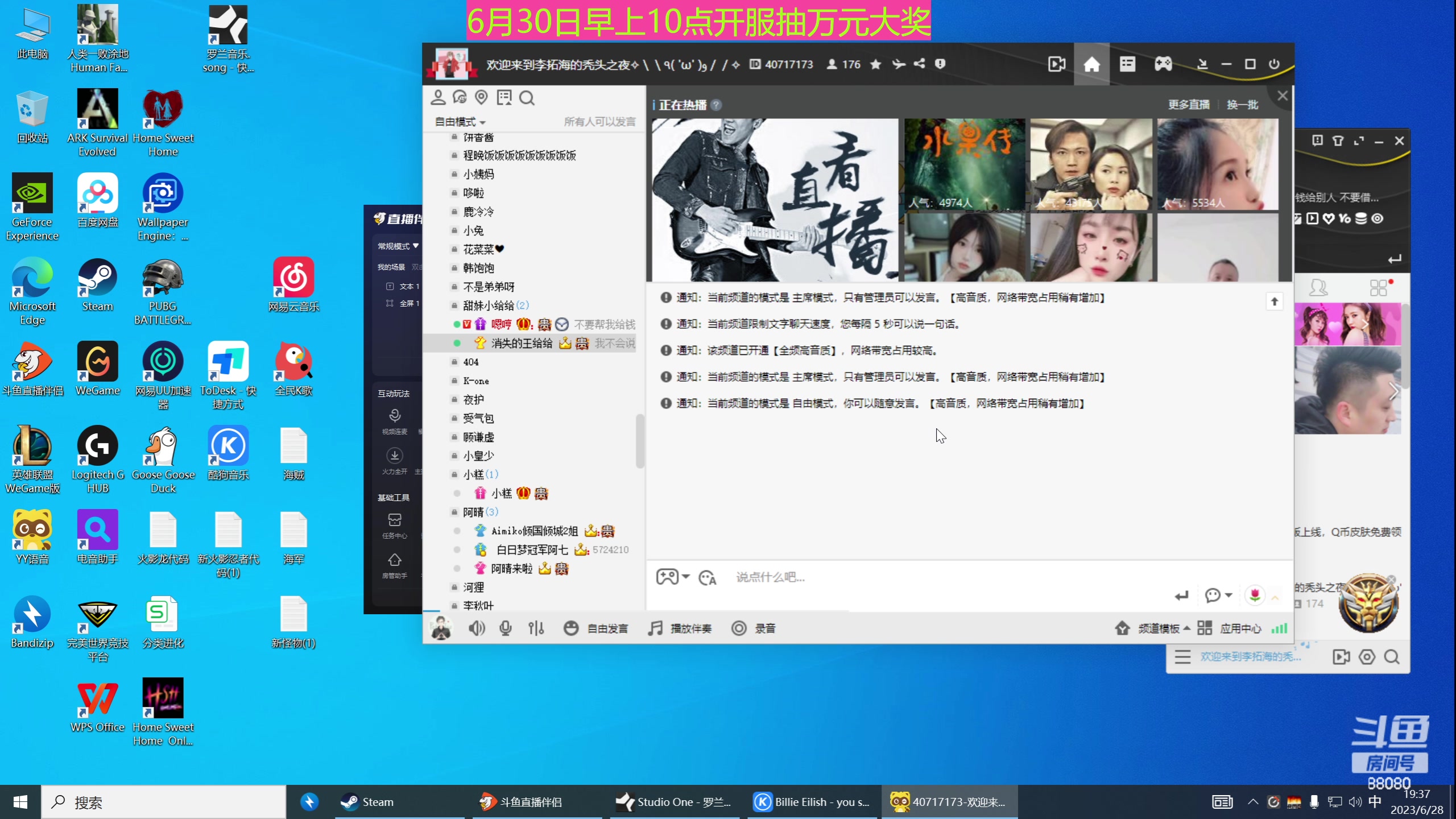Image resolution: width=1456 pixels, height=819 pixels.
Task: Open the game center controller icon
Action: click(x=1163, y=64)
